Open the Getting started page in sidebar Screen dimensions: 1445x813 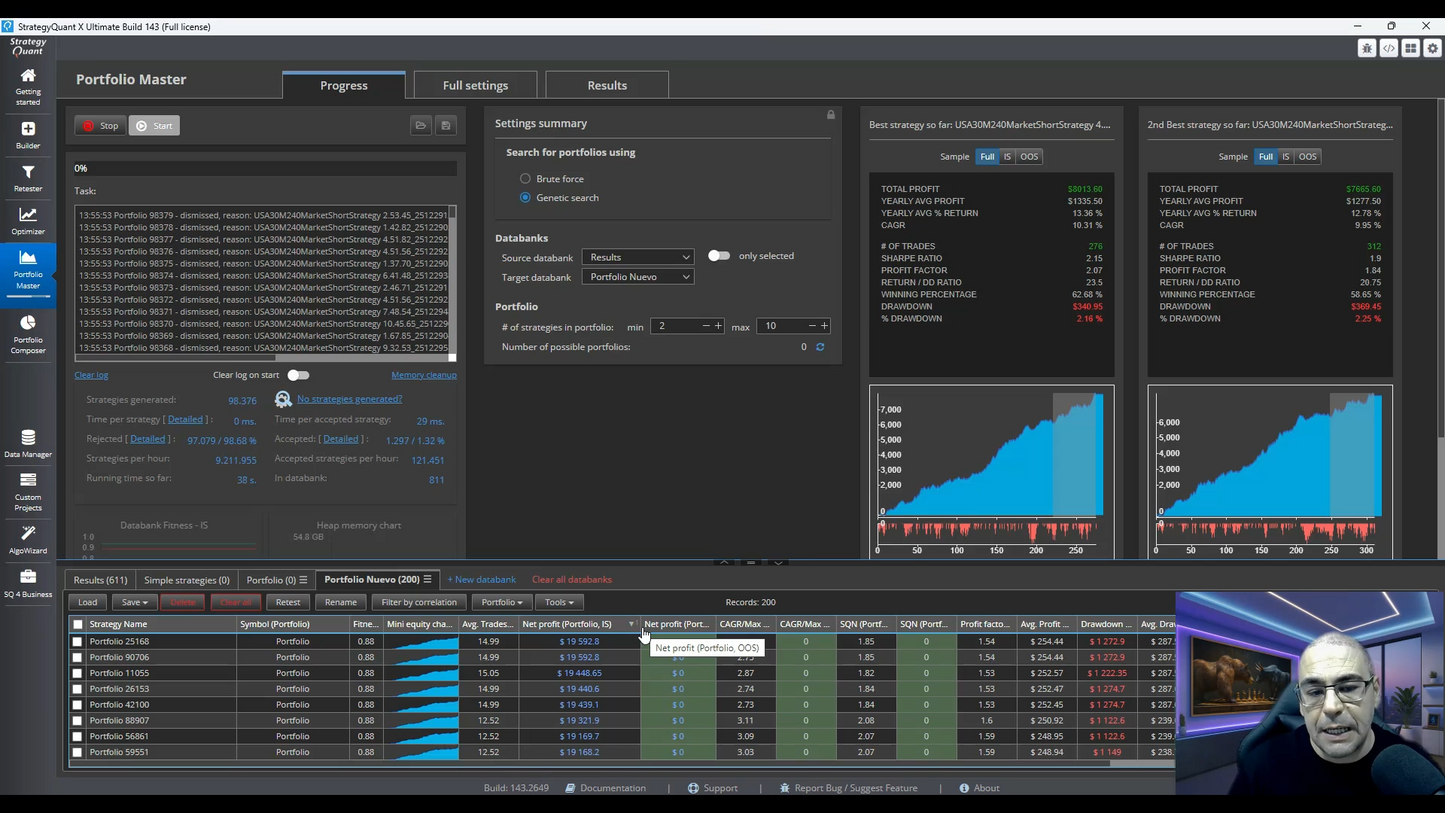28,86
